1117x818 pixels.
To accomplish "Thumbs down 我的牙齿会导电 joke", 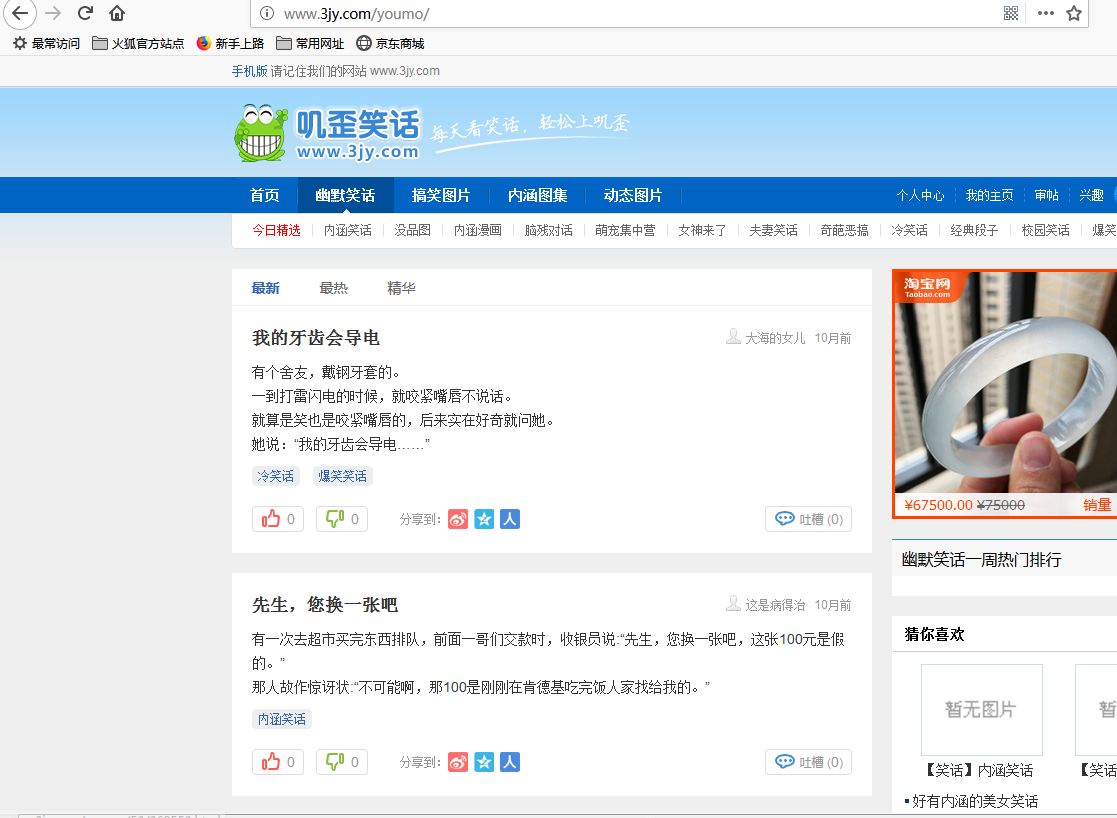I will click(x=342, y=519).
